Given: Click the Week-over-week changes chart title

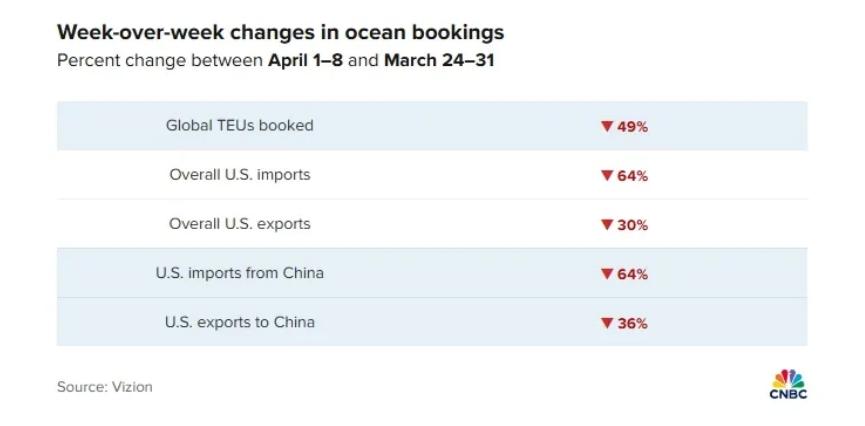Looking at the screenshot, I should [280, 33].
